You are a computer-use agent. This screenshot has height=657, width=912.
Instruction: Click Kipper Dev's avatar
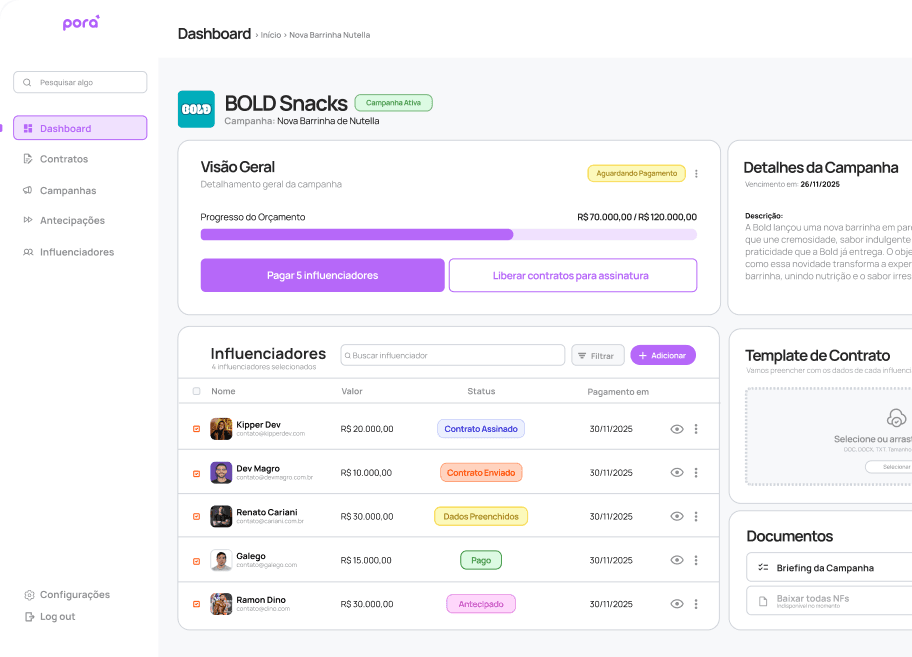[x=221, y=429]
